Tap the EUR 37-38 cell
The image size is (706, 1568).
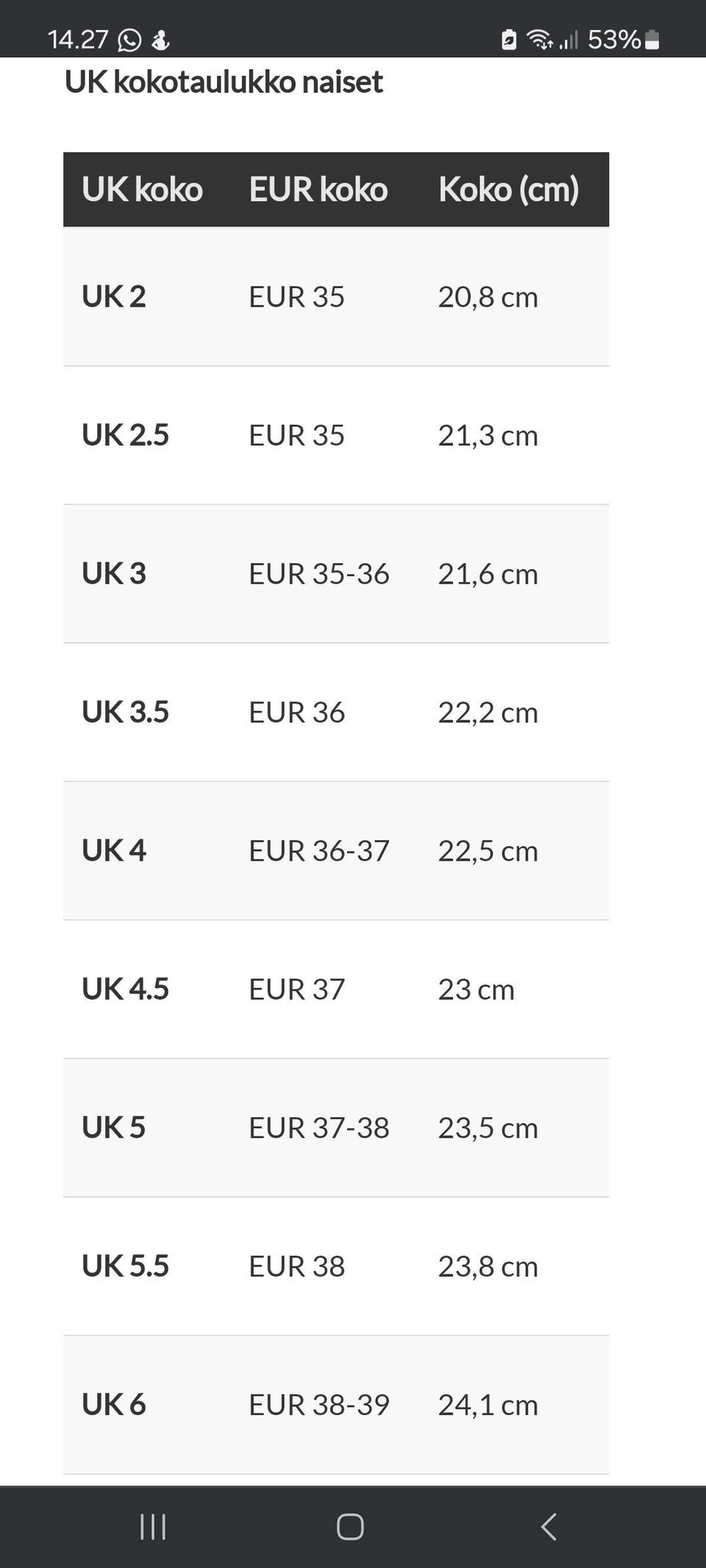[x=318, y=1128]
